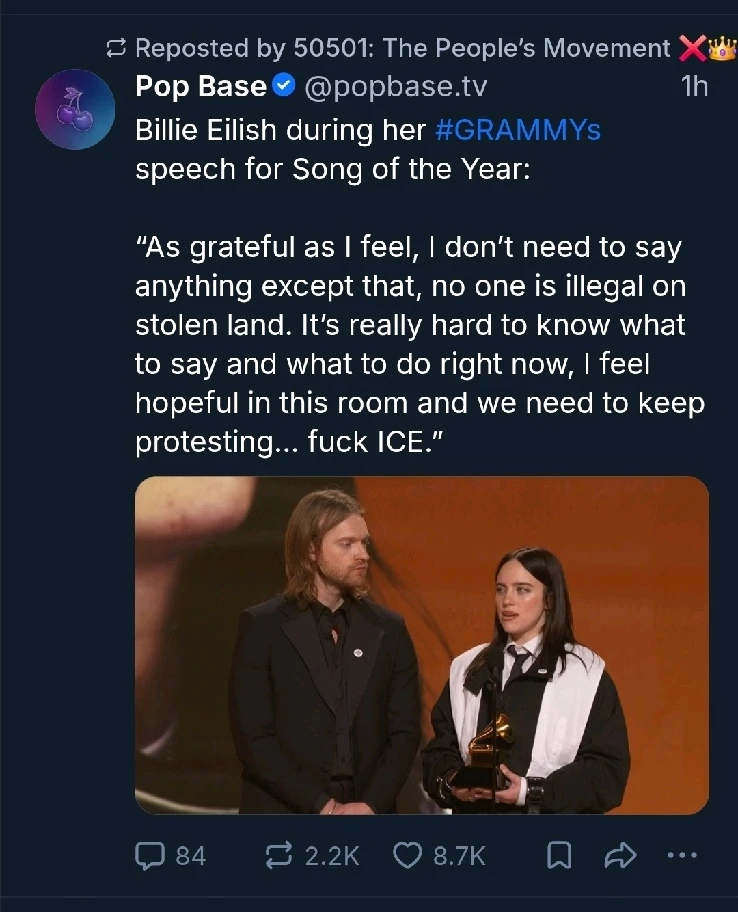The width and height of the screenshot is (738, 912).
Task: Click the crown emoji after the reposter name
Action: (x=721, y=47)
